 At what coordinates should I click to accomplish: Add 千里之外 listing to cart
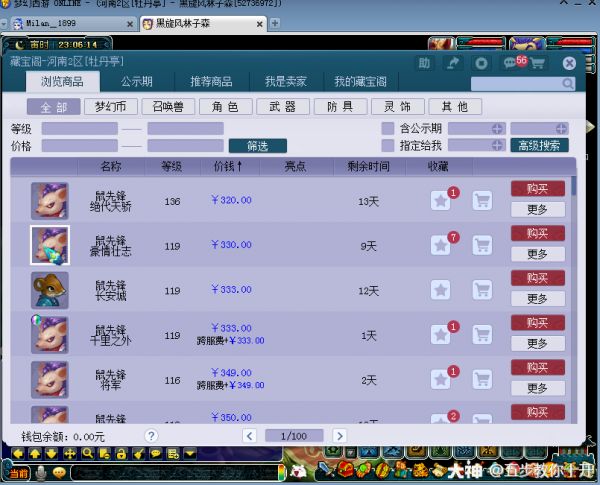(482, 335)
